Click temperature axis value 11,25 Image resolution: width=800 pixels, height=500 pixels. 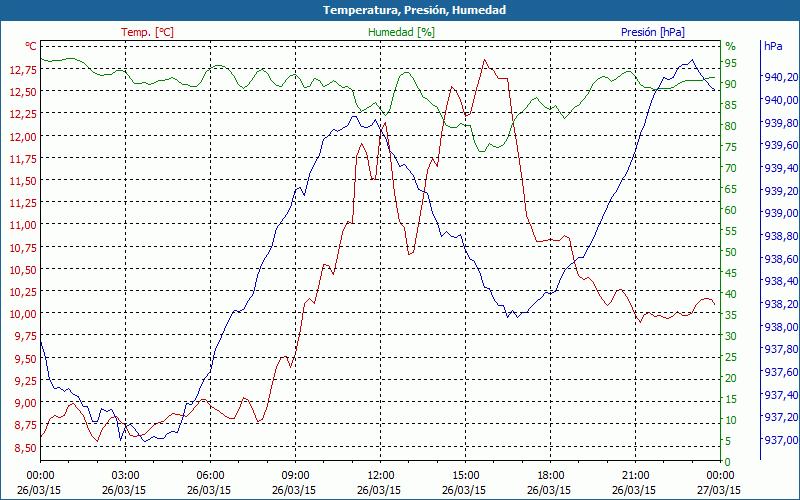[x=23, y=203]
